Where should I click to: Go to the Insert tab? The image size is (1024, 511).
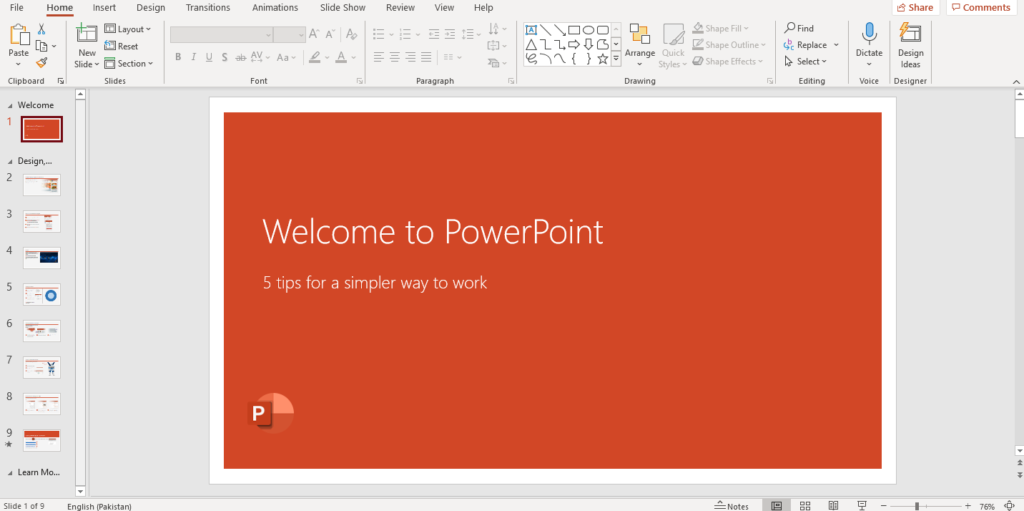[x=104, y=8]
